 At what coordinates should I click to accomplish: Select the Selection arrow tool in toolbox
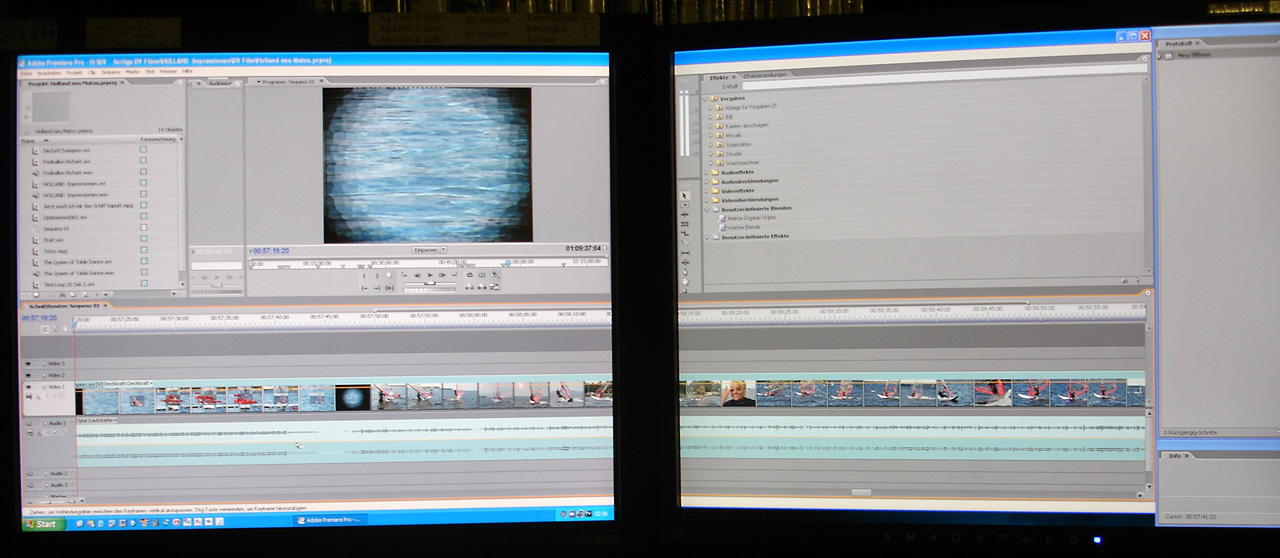[x=685, y=195]
